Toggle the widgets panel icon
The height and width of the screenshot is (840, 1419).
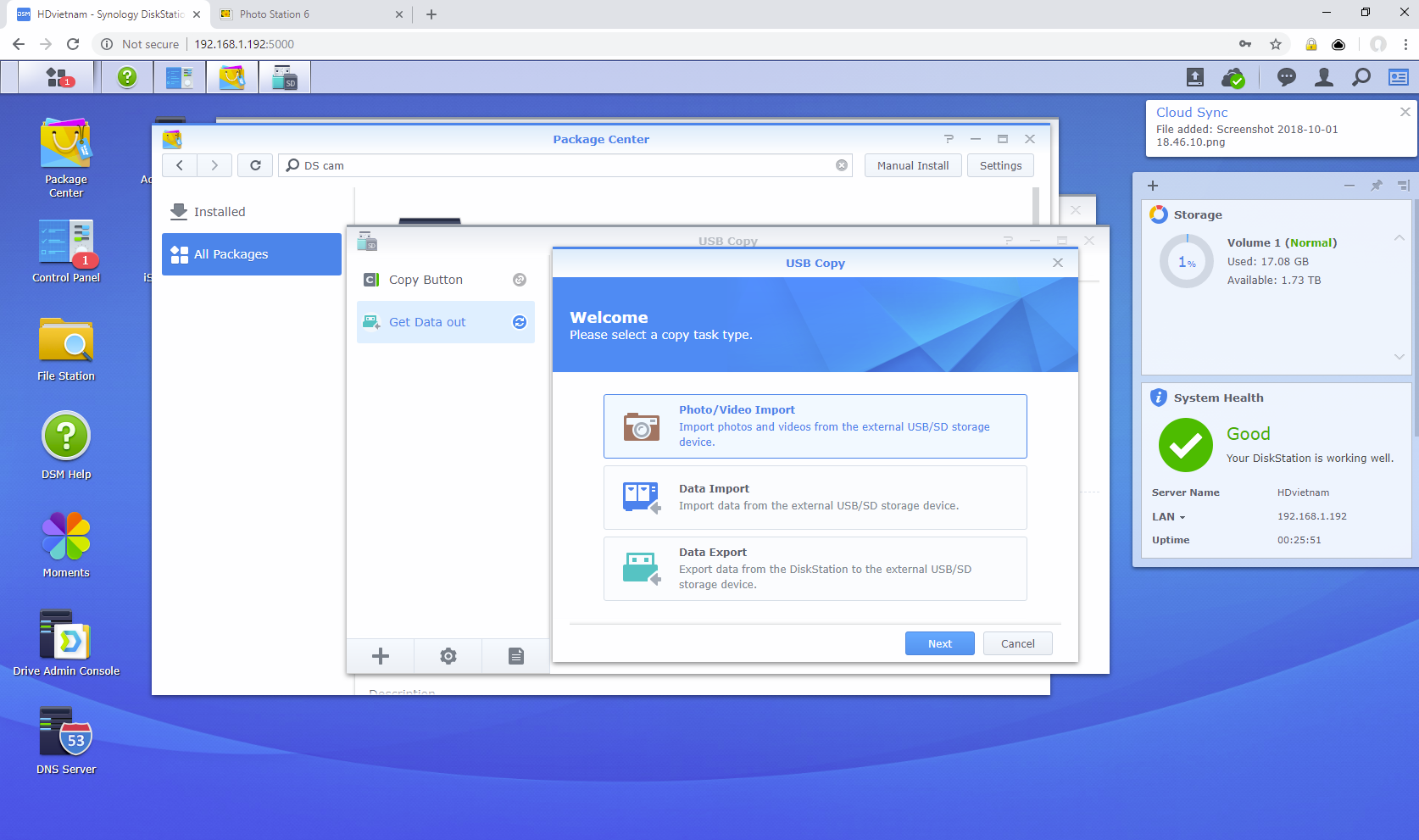[x=1398, y=78]
